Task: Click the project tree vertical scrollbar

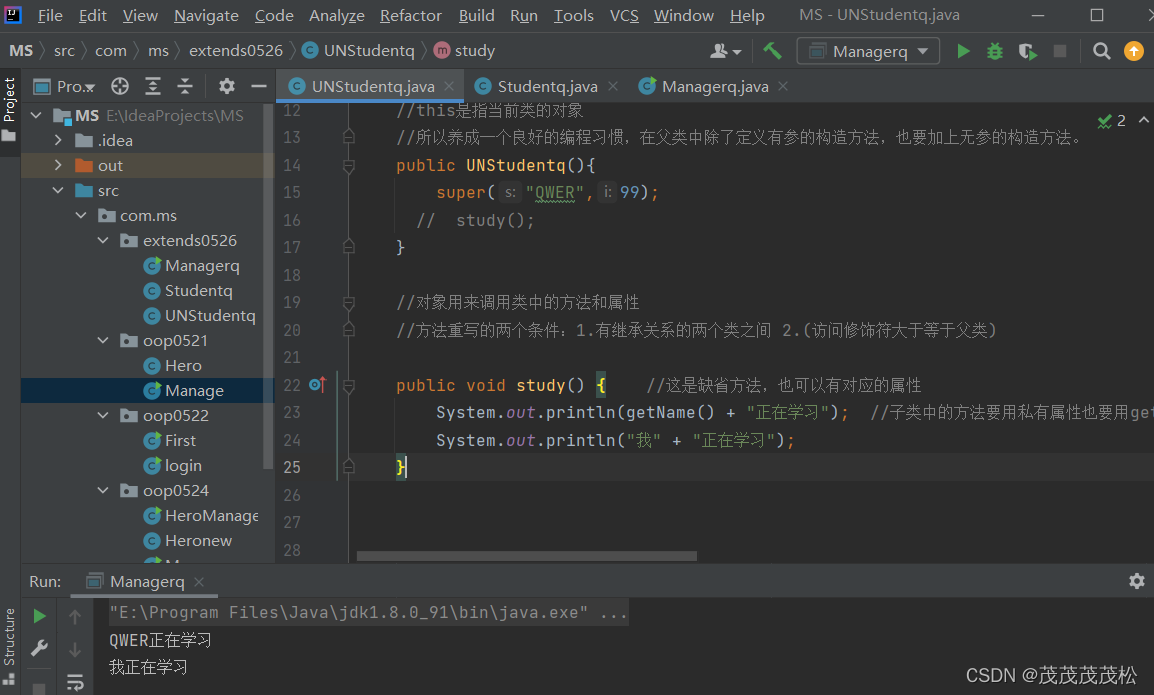Action: (x=268, y=287)
